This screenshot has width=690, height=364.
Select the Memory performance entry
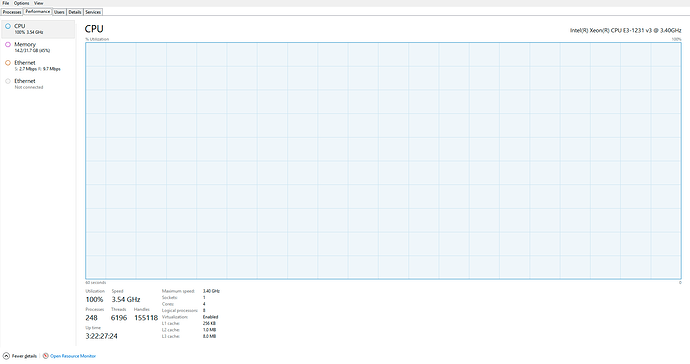point(38,47)
